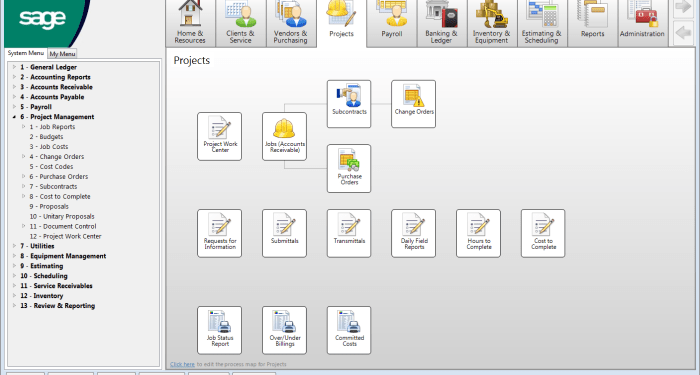Select 12 - Project Work Center tree item

pos(66,236)
